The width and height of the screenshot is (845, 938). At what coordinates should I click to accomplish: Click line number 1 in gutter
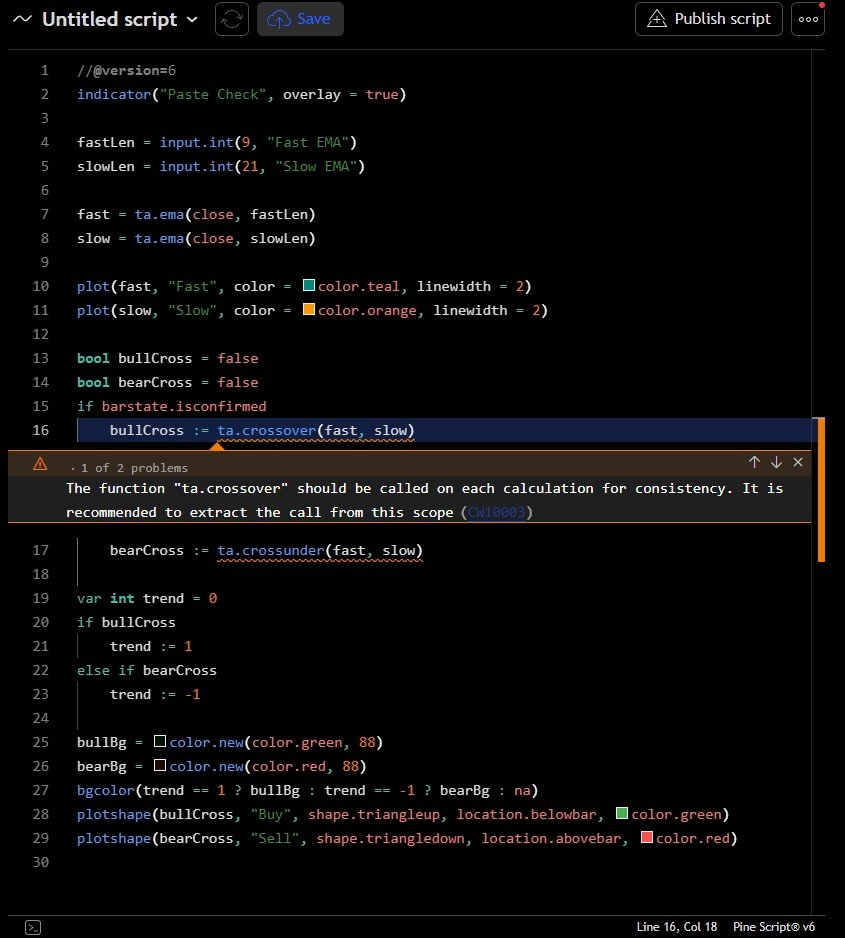click(44, 71)
